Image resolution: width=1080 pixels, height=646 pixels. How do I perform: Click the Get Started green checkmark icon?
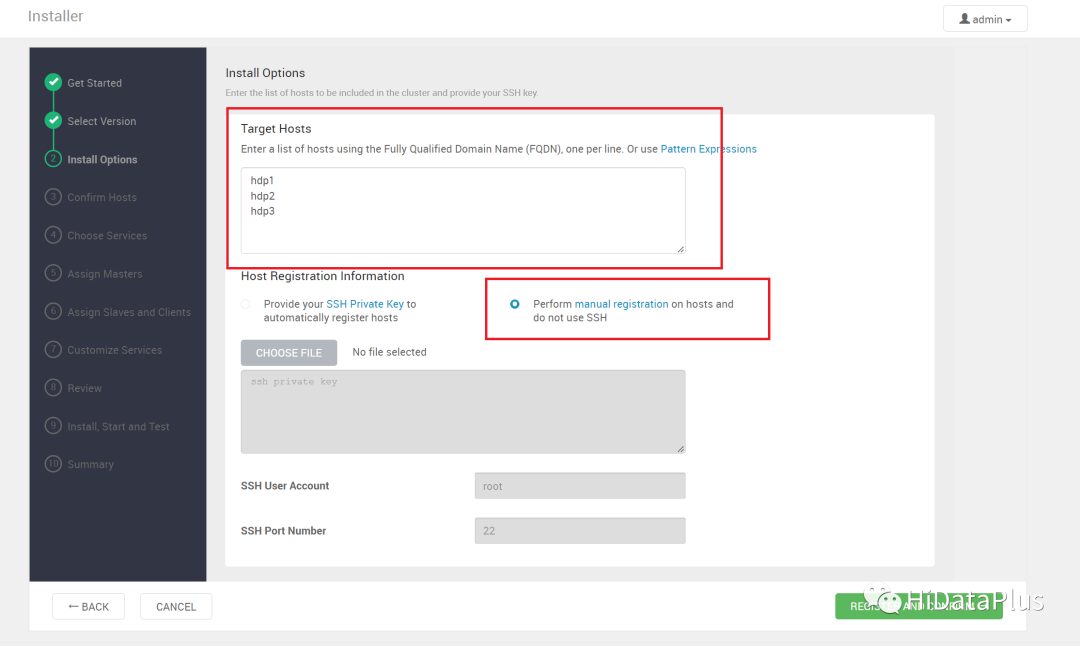pyautogui.click(x=53, y=82)
